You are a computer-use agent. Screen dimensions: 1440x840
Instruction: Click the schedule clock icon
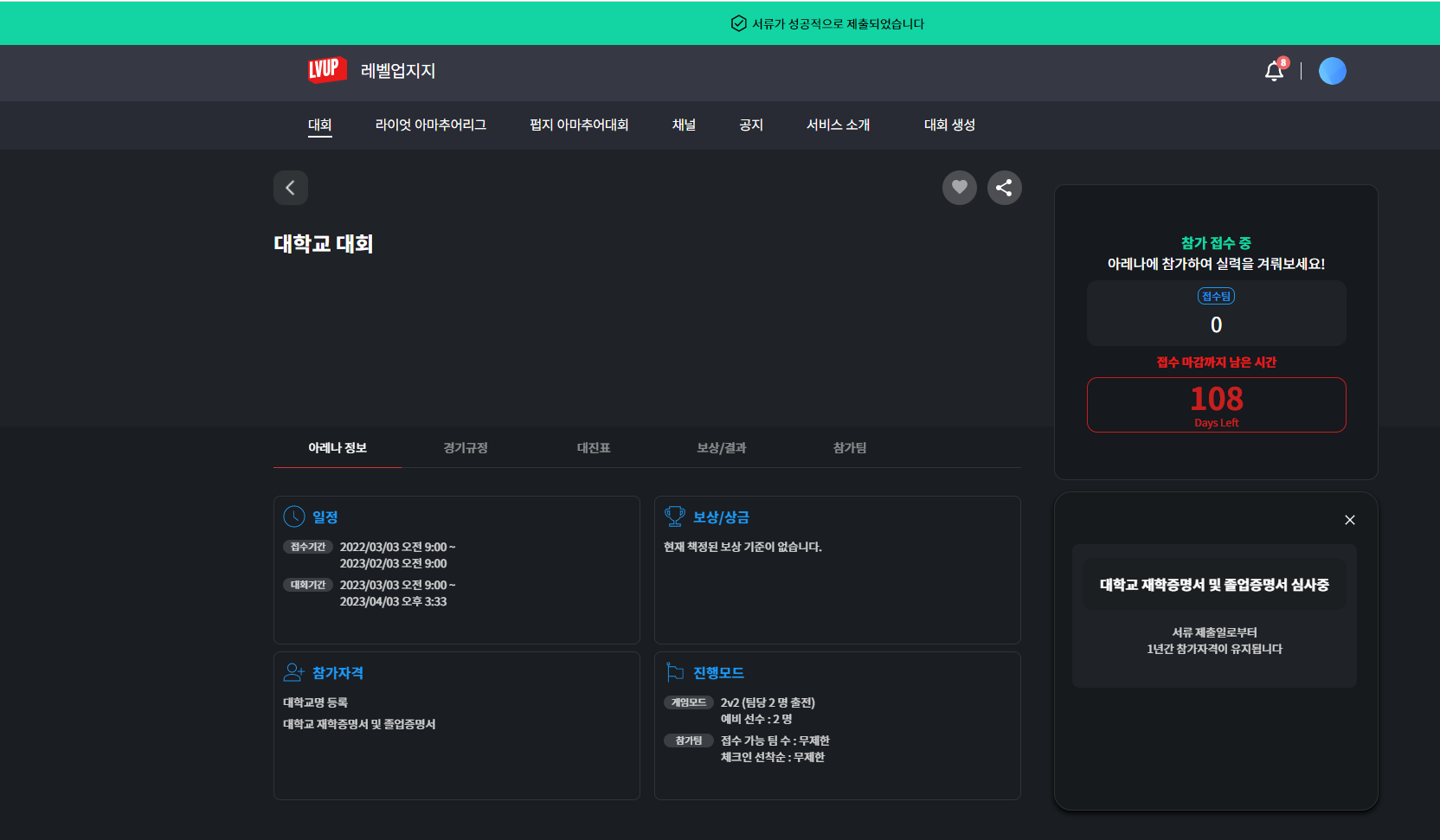tap(294, 516)
